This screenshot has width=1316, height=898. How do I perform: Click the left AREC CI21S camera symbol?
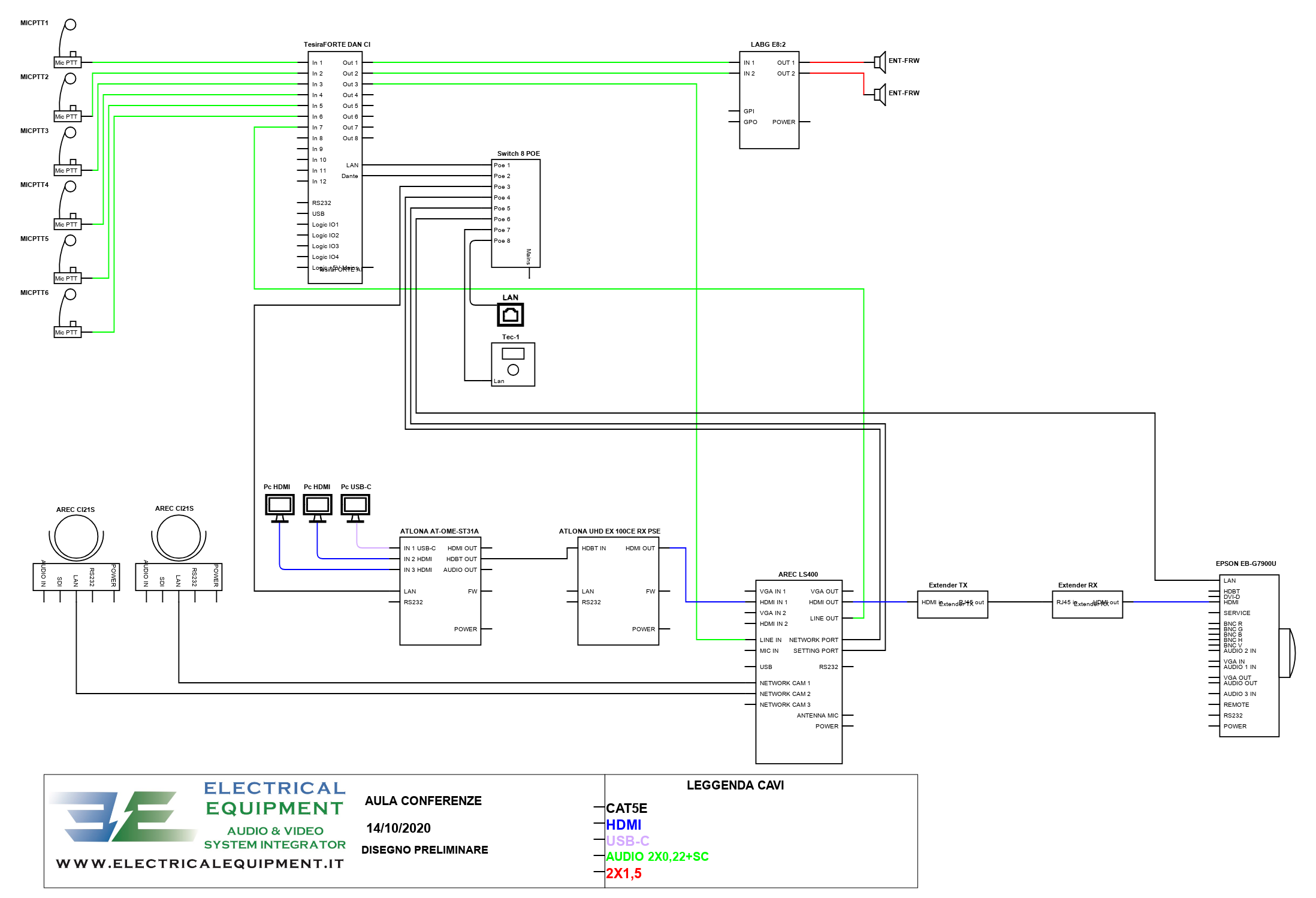pos(76,537)
